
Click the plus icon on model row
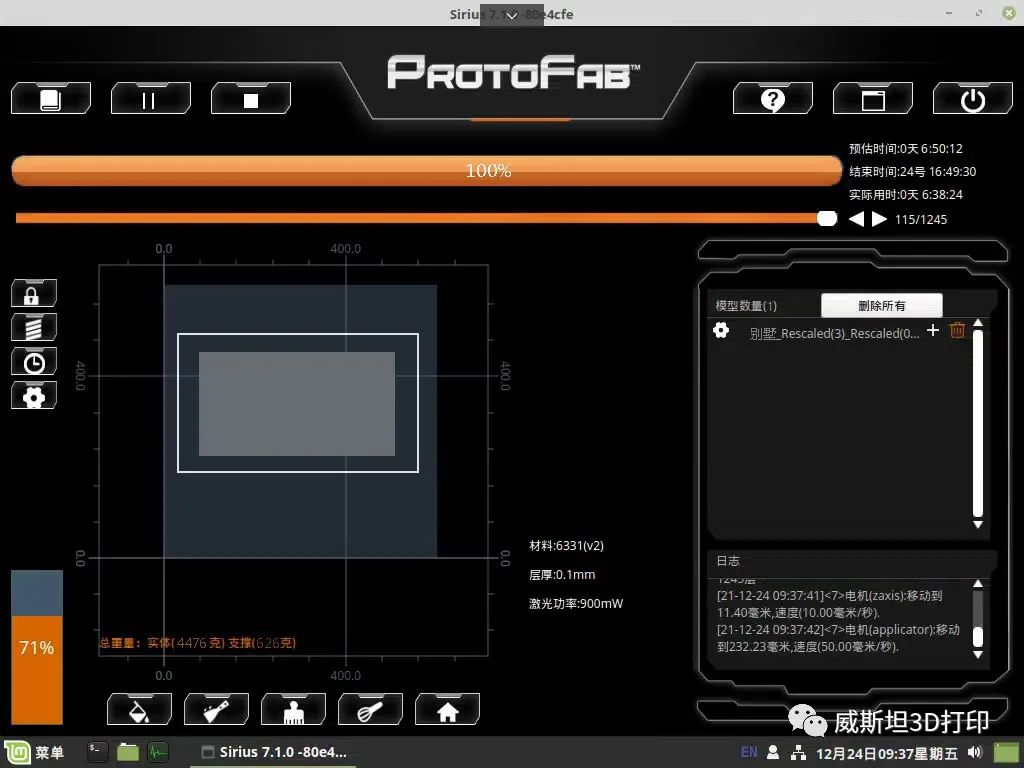pos(933,330)
